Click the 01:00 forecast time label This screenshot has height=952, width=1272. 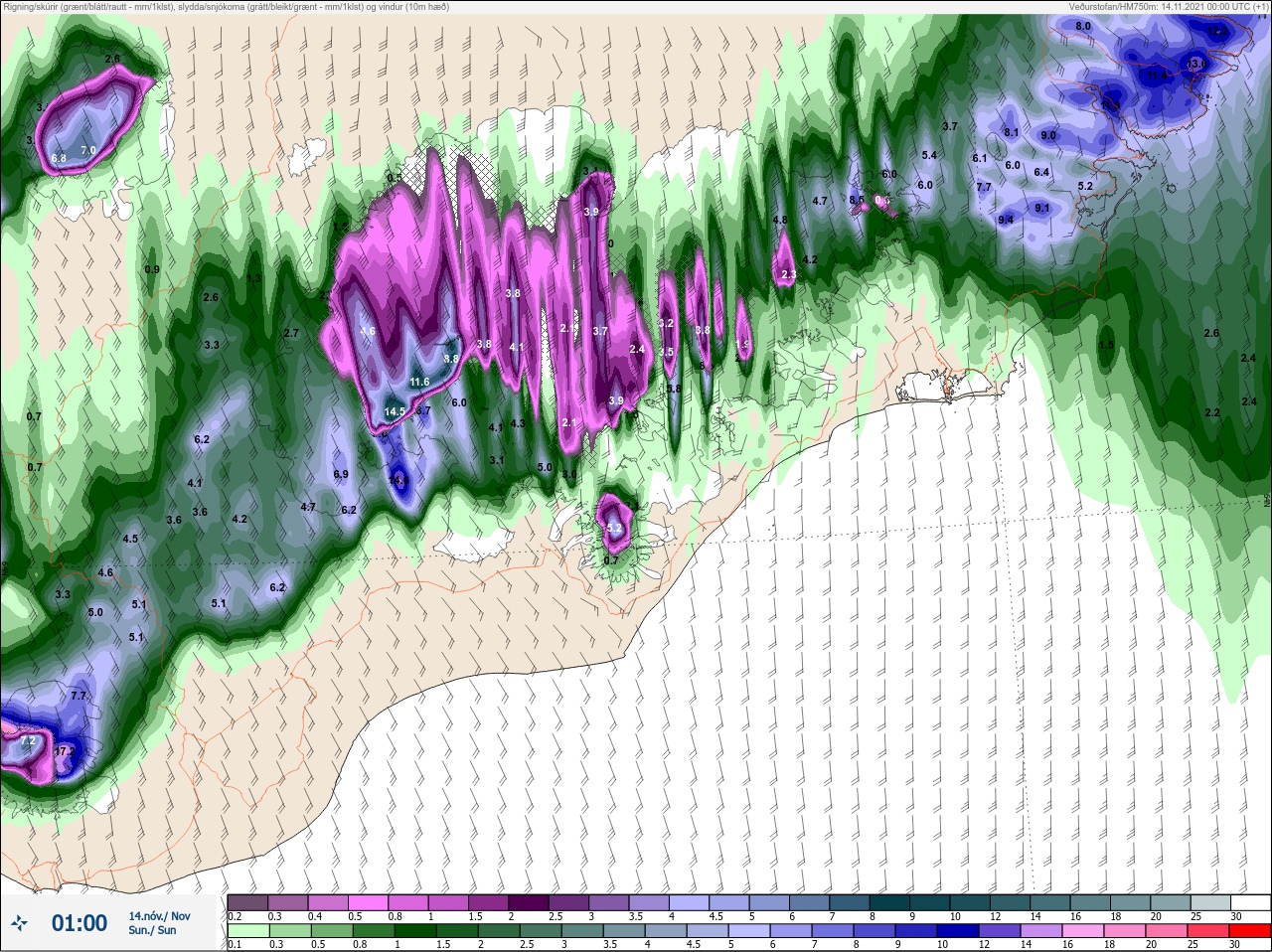coord(79,923)
